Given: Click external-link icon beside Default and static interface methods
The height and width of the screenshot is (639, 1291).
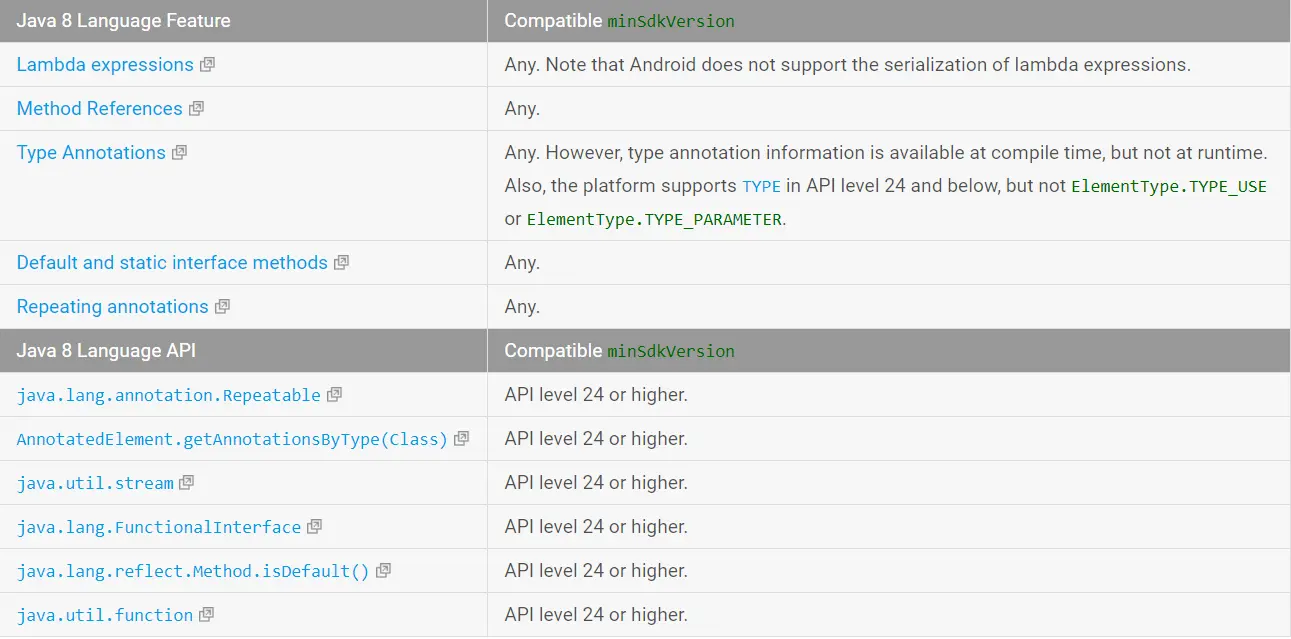Looking at the screenshot, I should tap(341, 263).
